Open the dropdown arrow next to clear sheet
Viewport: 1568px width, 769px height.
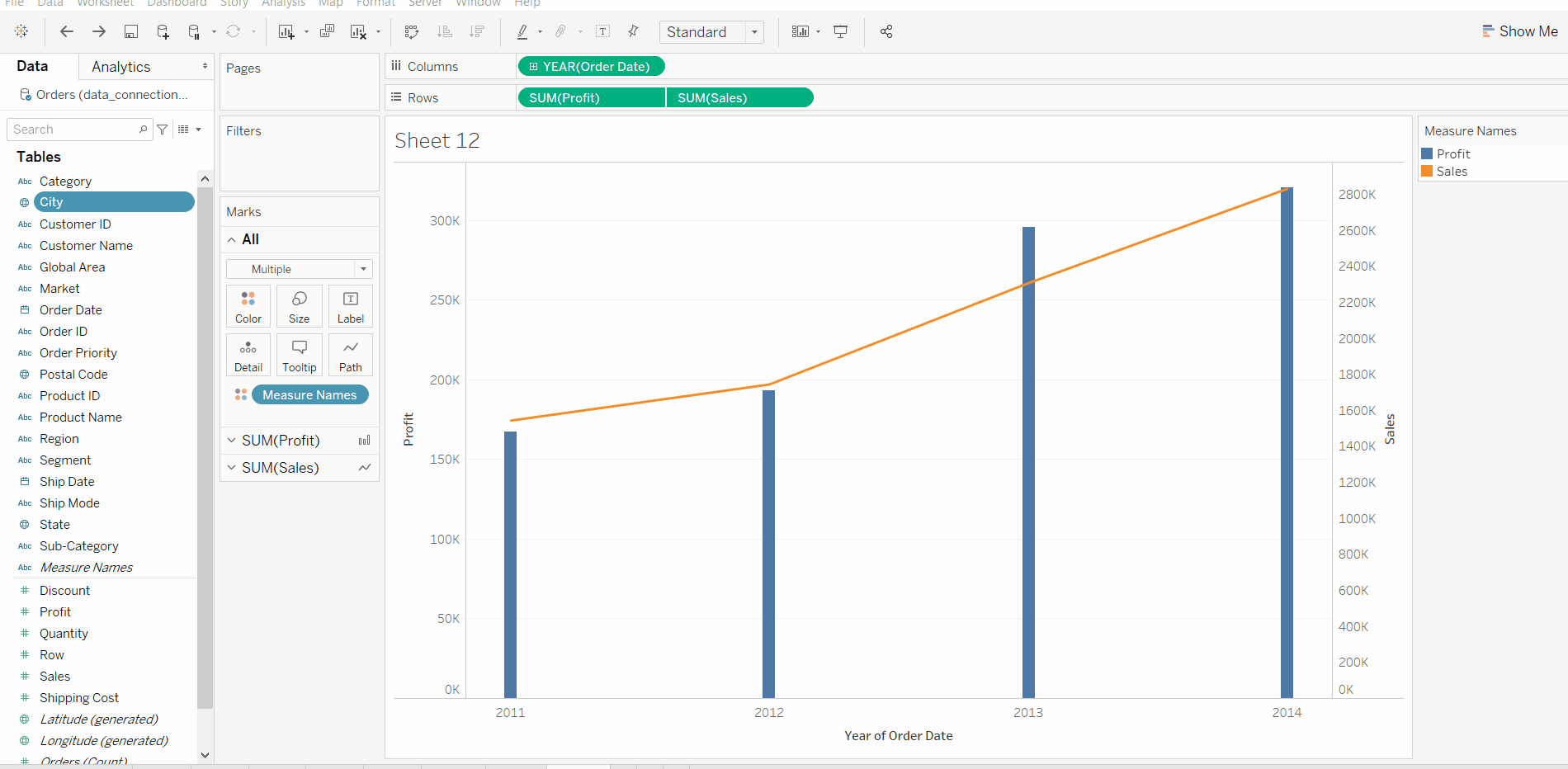tap(378, 32)
